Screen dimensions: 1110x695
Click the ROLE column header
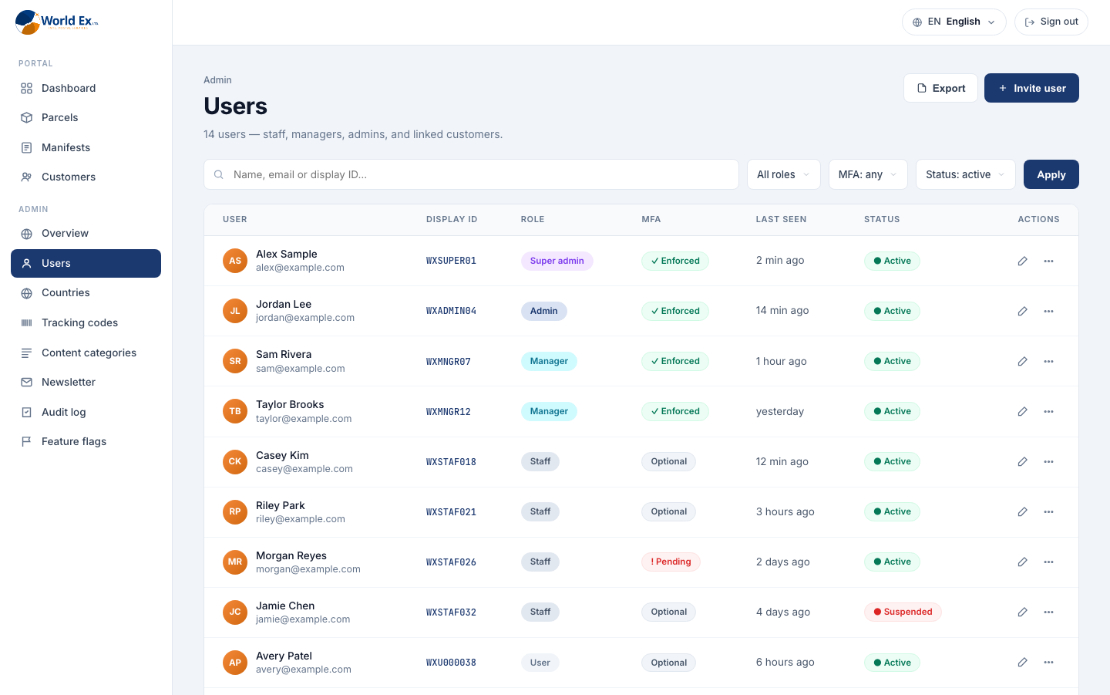532,219
